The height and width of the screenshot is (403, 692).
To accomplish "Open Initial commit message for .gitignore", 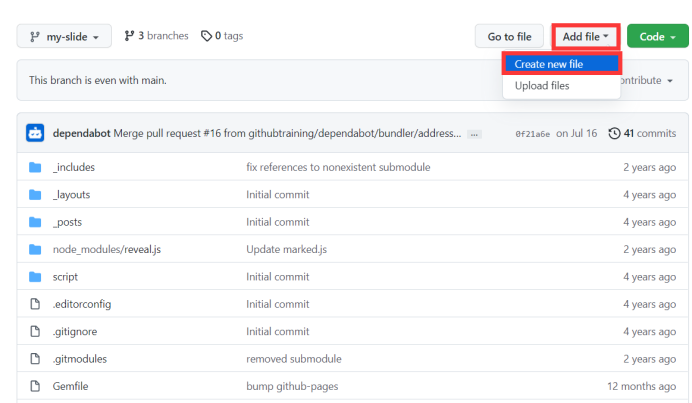I will [x=278, y=331].
